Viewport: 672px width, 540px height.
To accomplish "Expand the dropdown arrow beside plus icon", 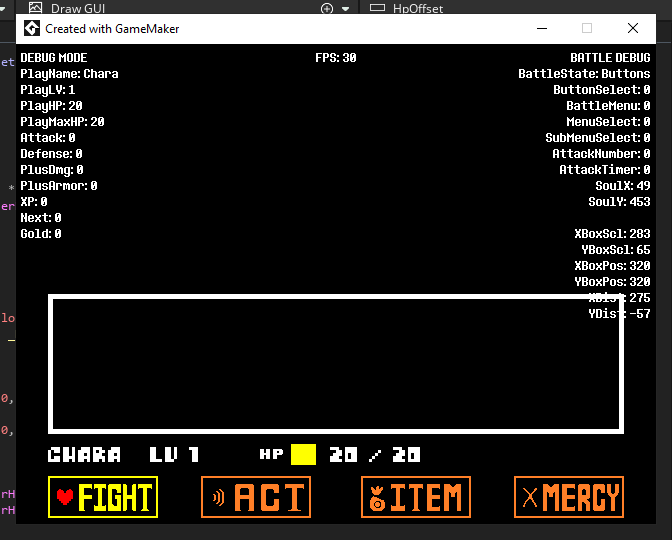I will coord(345,9).
